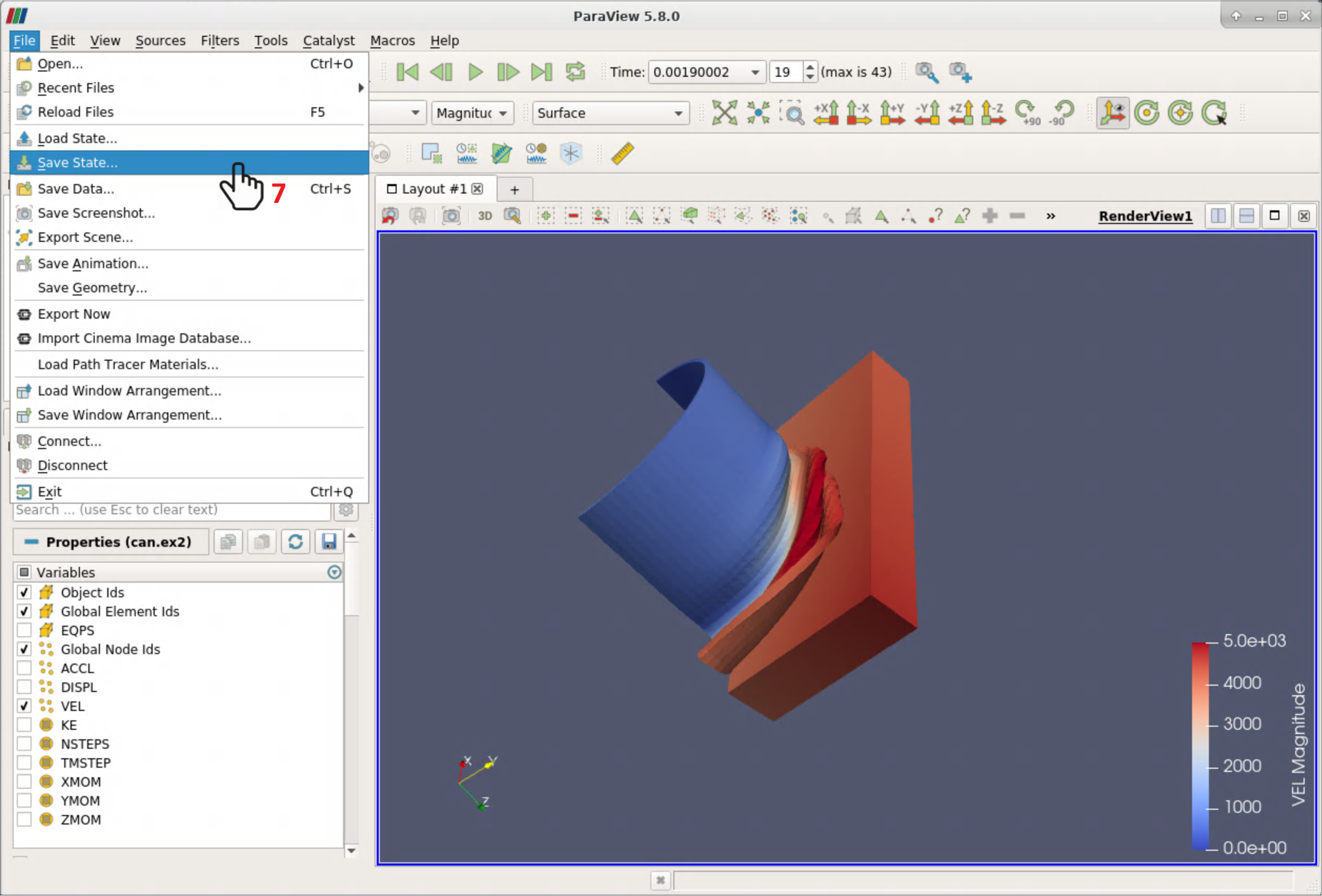Set view direction to +Z
Screen dimensions: 1322x896
960,113
